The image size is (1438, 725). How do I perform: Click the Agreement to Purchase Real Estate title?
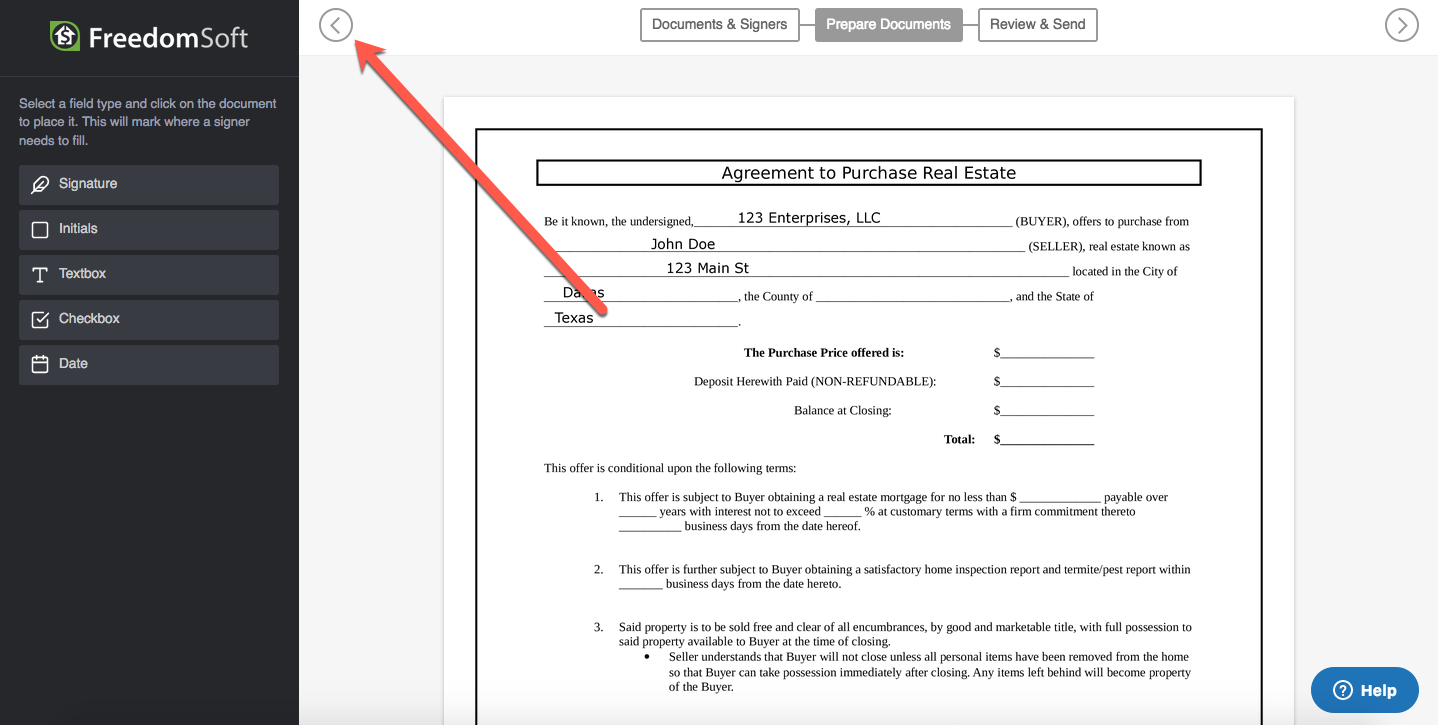(x=869, y=173)
